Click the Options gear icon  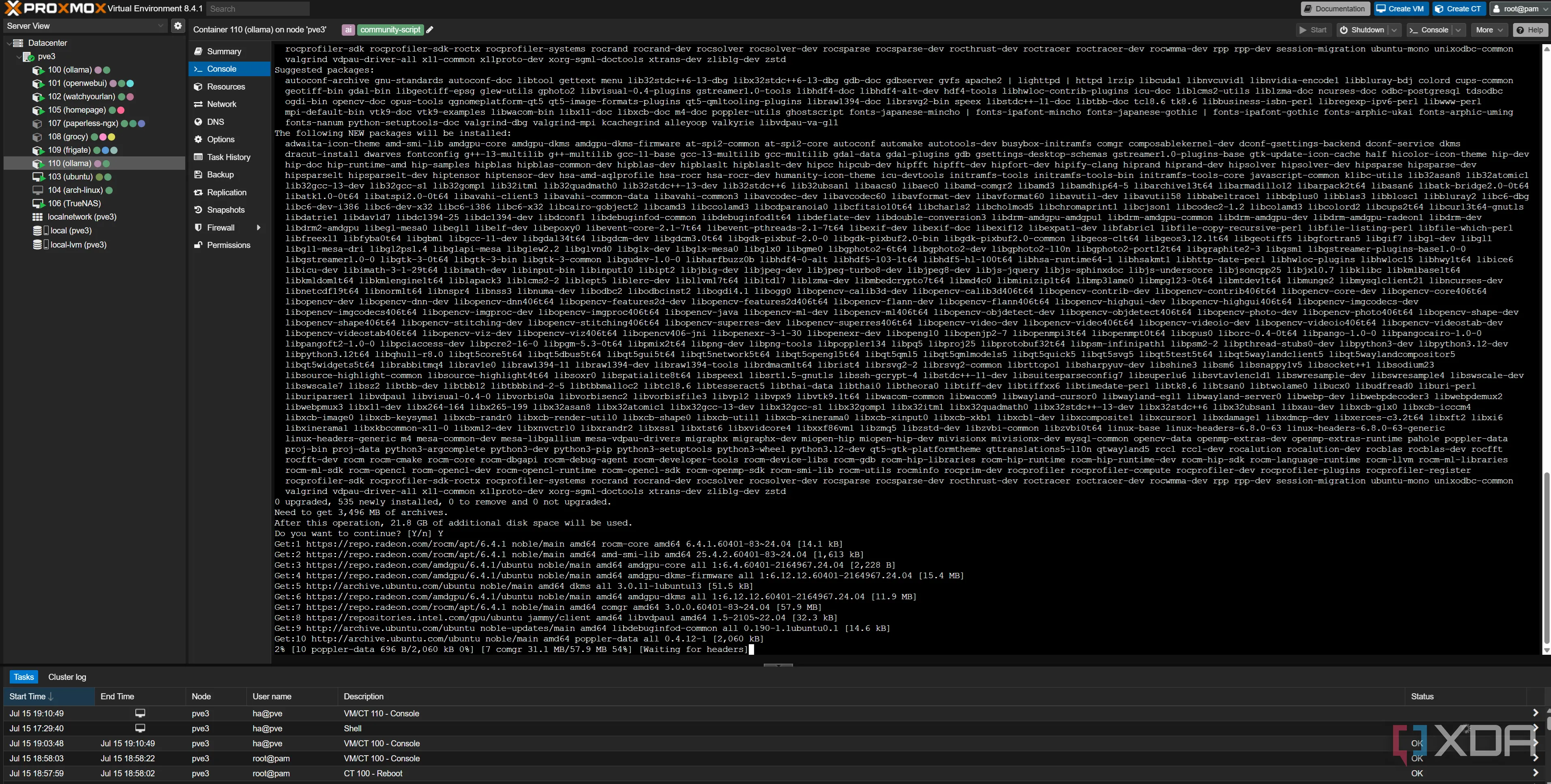[x=198, y=139]
